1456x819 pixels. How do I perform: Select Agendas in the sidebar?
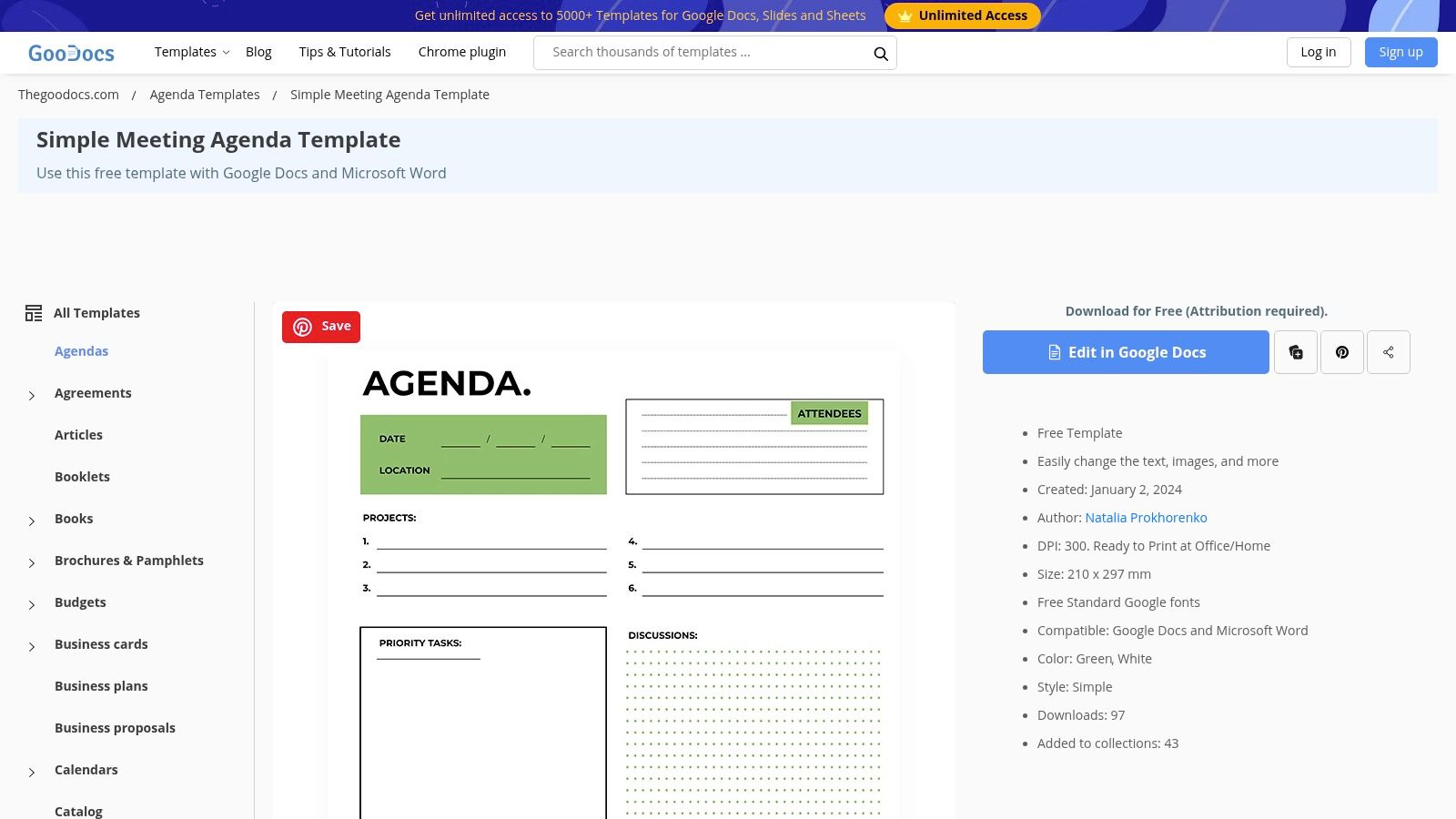81,351
